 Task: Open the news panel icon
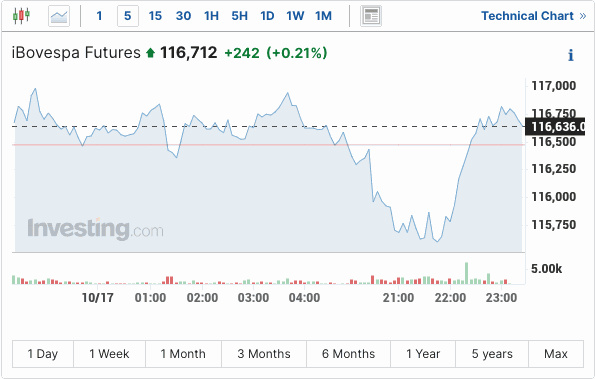(x=371, y=16)
